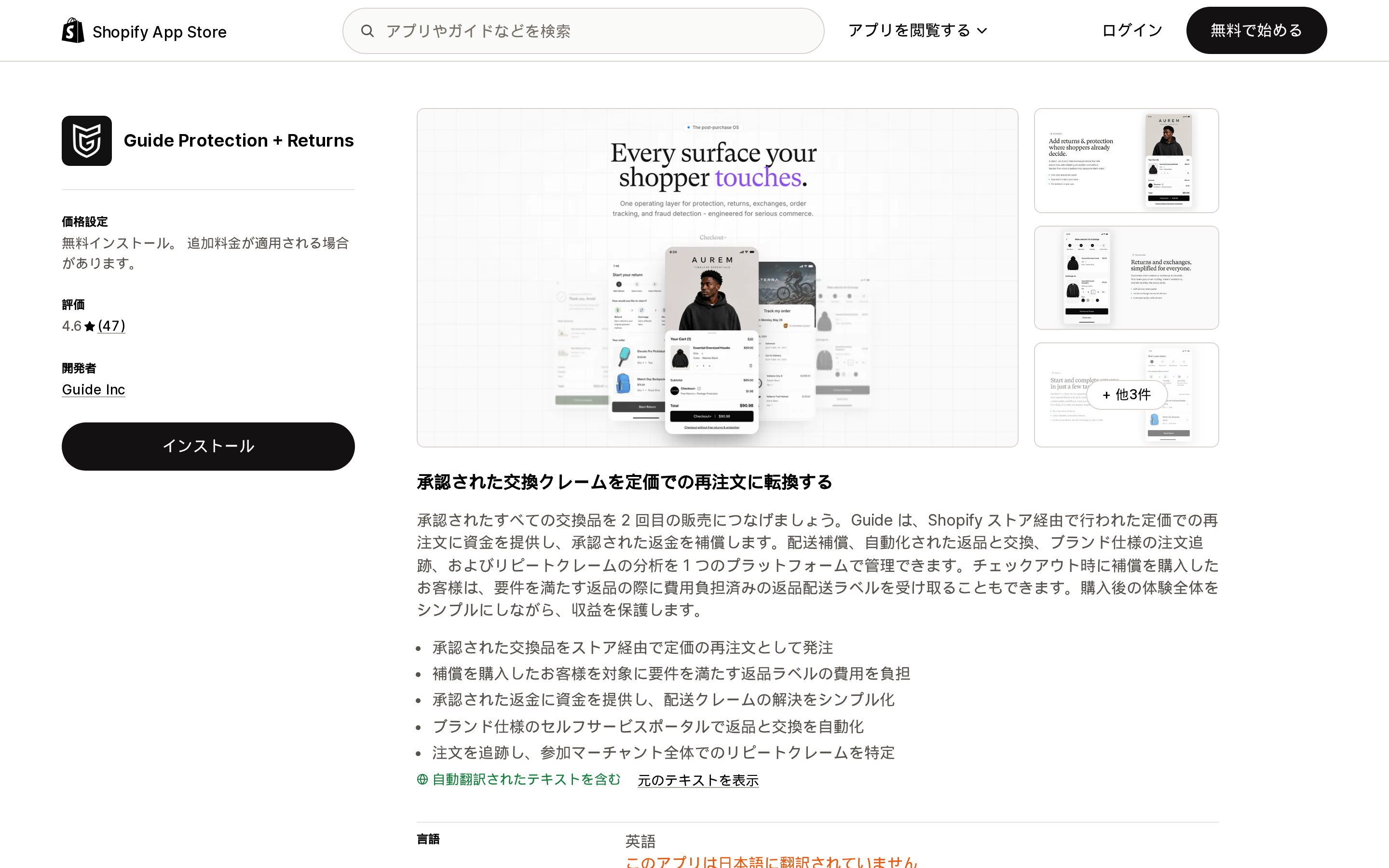This screenshot has width=1389, height=868.
Task: Click 自動翻訳されたテキストを含む notice
Action: click(519, 780)
